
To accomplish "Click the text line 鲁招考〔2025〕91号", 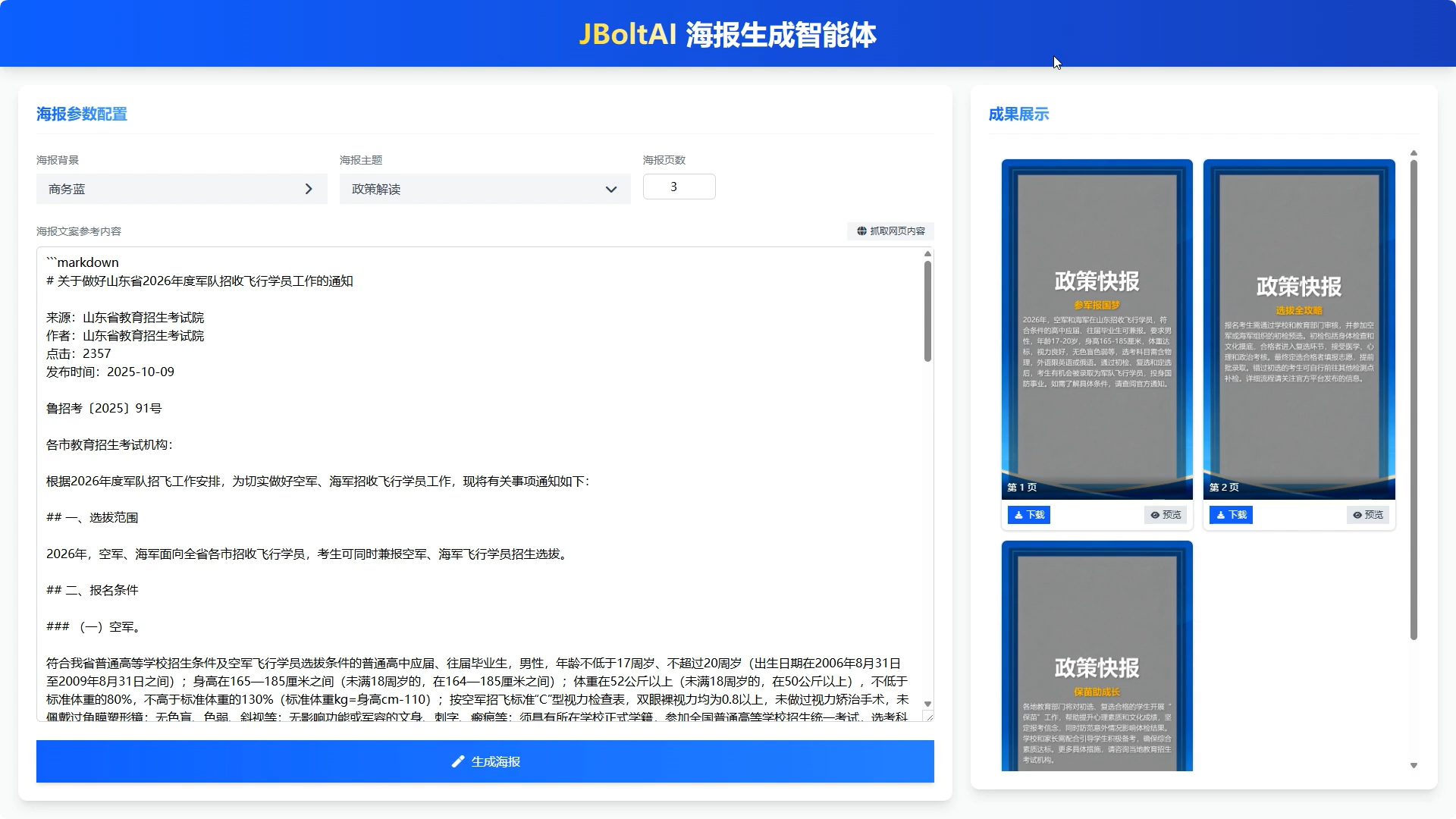I will [x=104, y=409].
